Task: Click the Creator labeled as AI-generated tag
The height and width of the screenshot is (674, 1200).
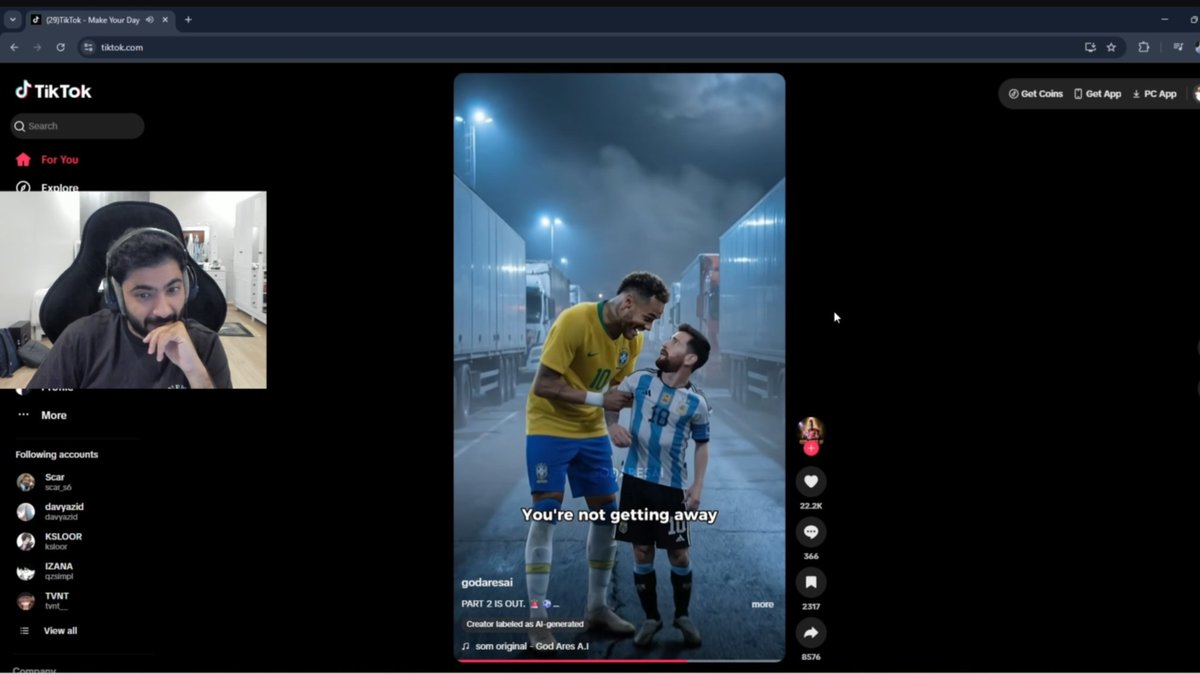Action: 525,624
